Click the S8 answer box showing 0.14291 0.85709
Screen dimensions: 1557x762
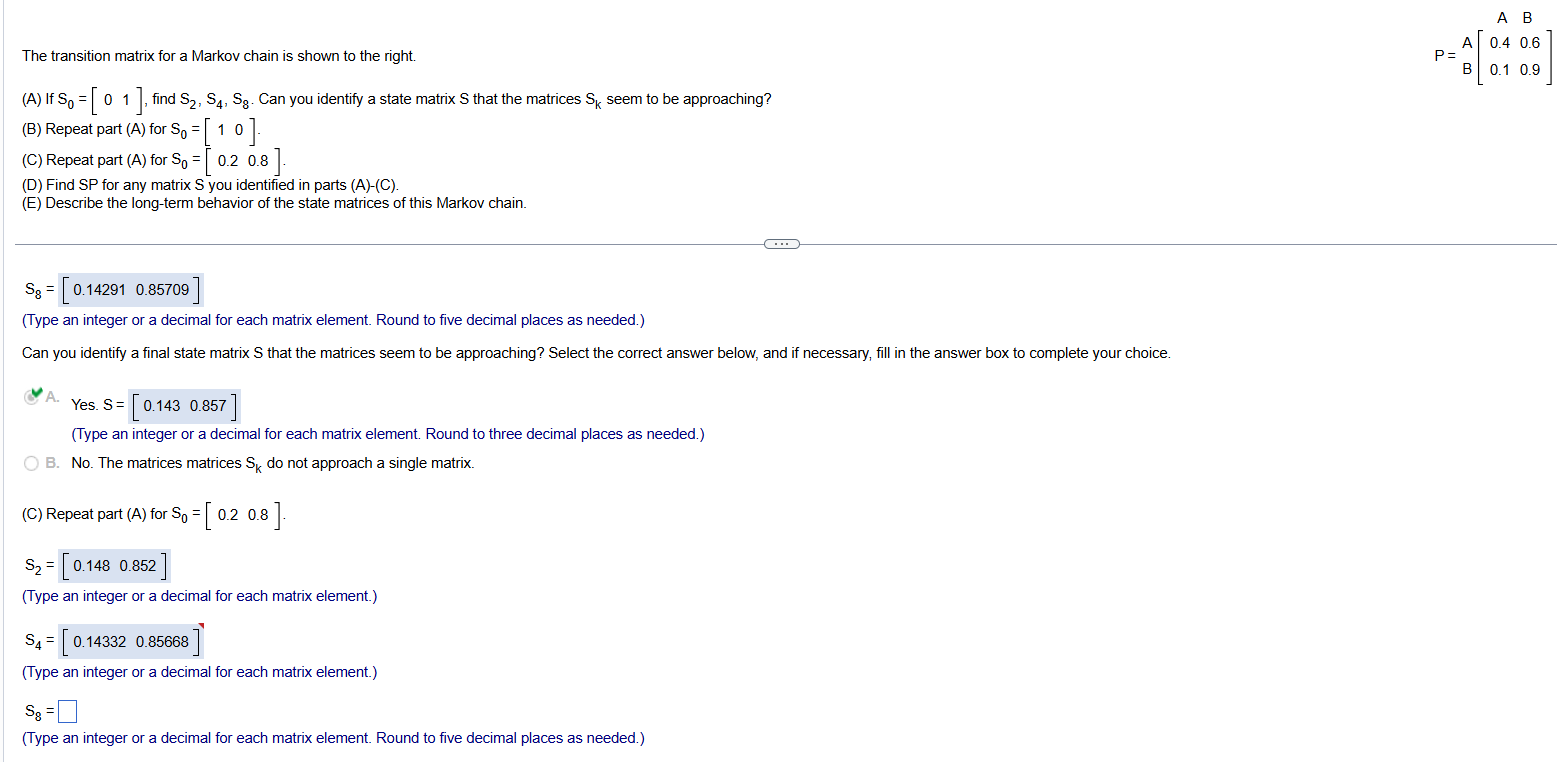(x=131, y=290)
